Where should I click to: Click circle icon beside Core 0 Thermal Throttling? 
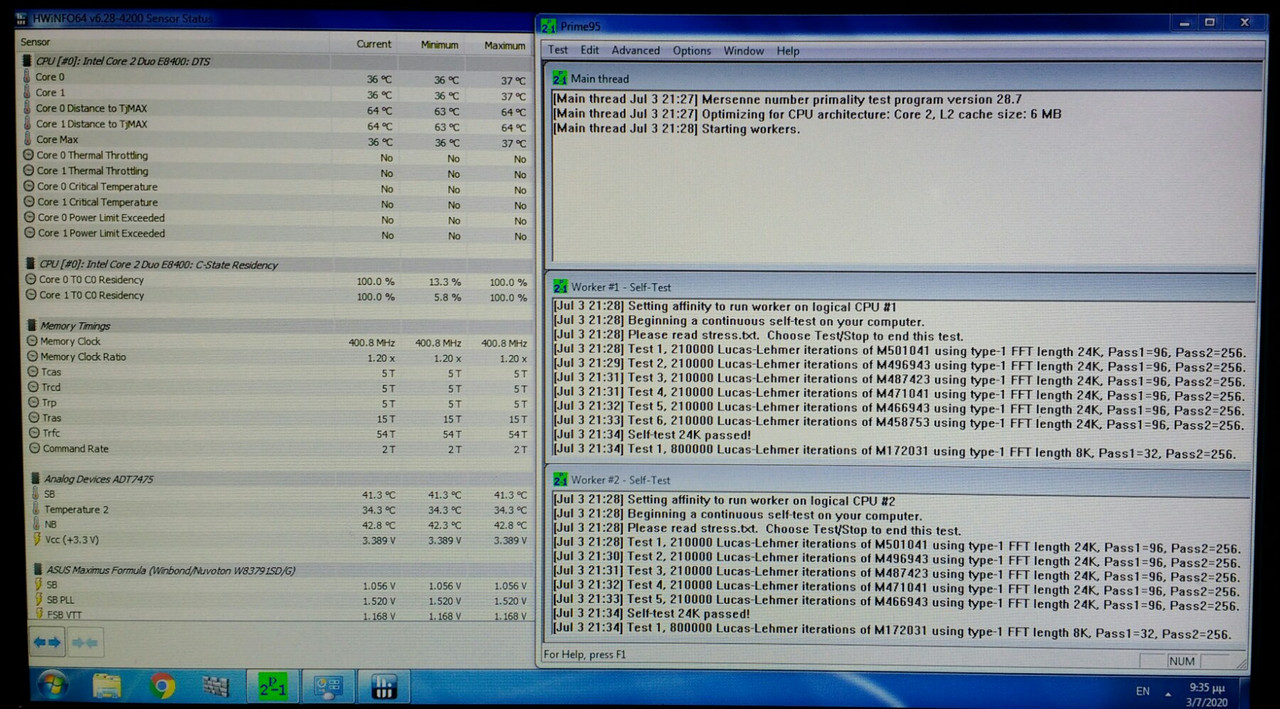pyautogui.click(x=29, y=156)
